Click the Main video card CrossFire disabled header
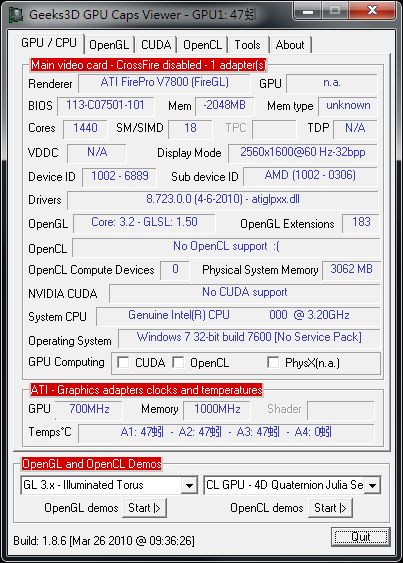 (x=148, y=65)
